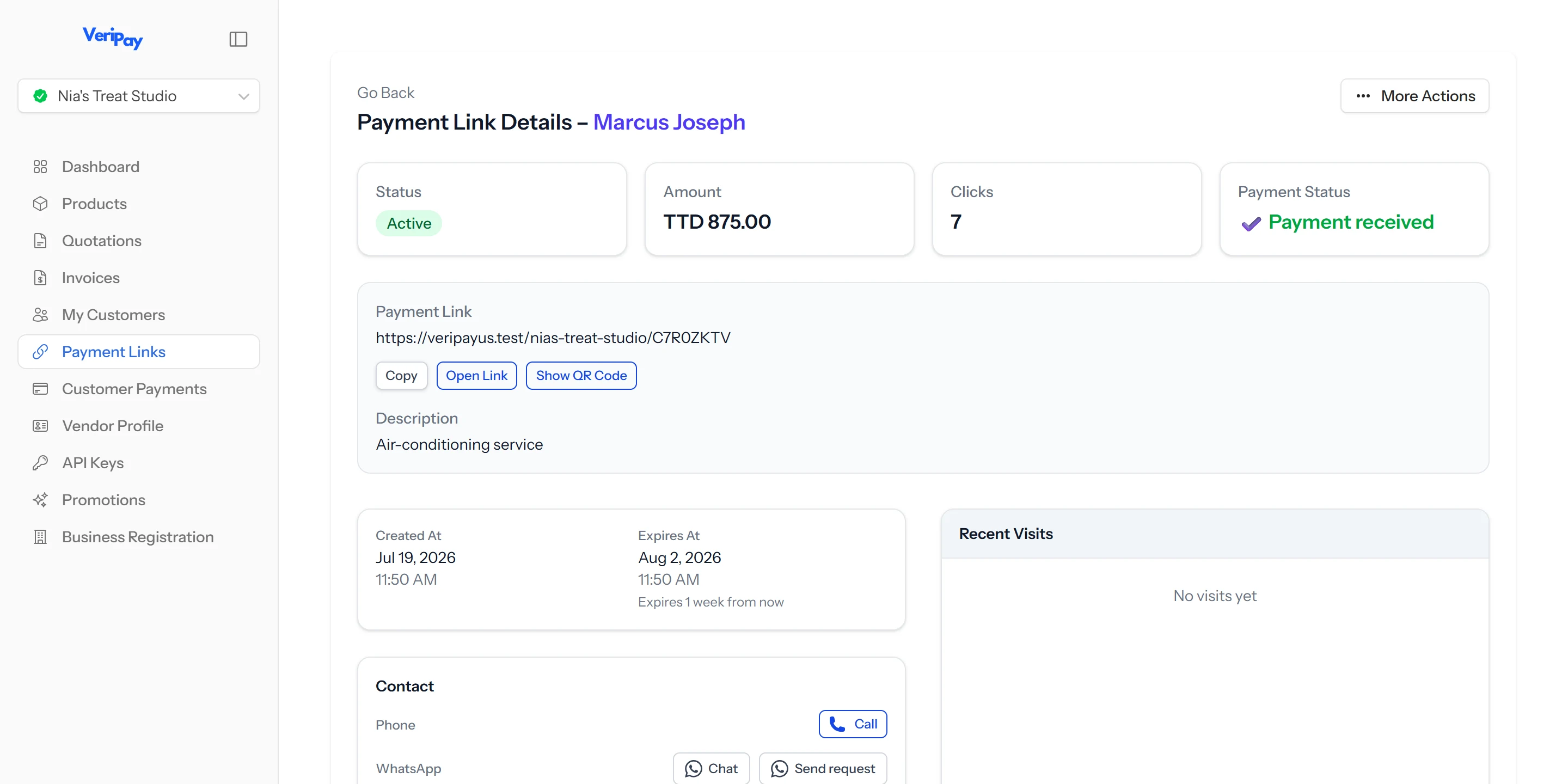Click the phone handset icon in Call
1568x784 pixels.
[837, 724]
